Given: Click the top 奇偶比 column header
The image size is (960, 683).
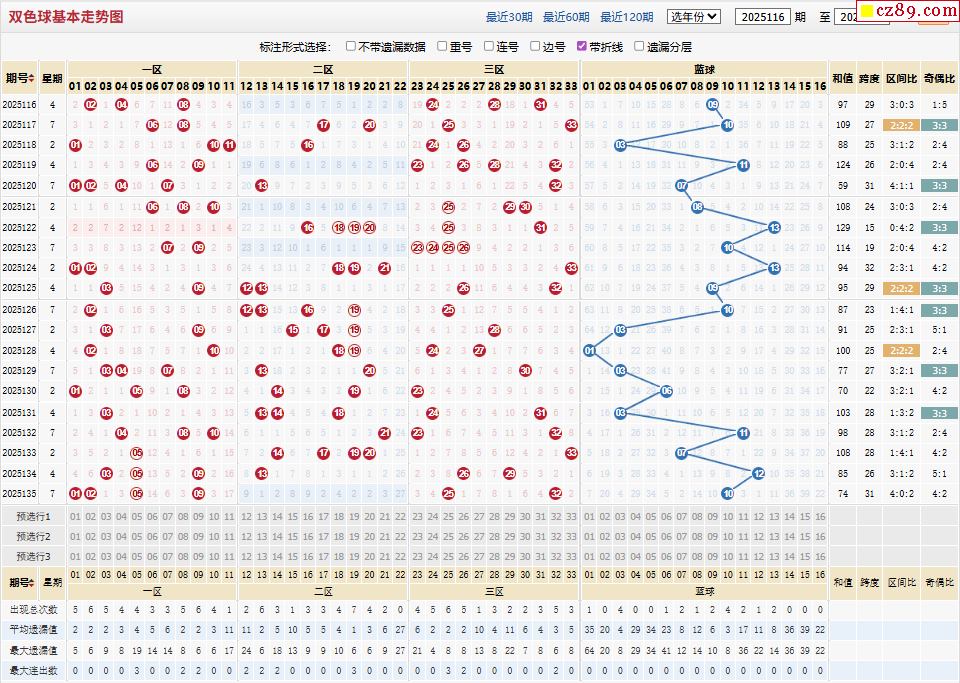Looking at the screenshot, I should [x=939, y=78].
